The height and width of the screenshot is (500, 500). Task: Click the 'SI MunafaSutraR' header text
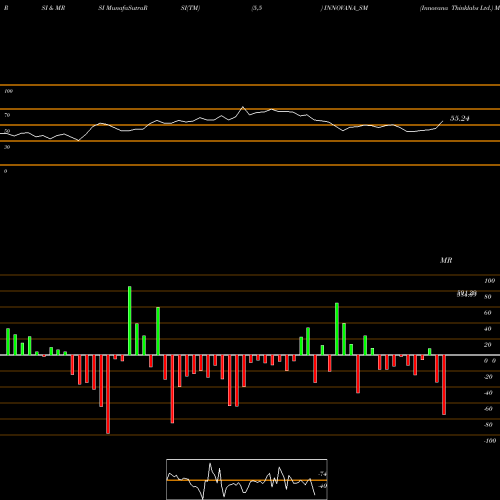123,8
